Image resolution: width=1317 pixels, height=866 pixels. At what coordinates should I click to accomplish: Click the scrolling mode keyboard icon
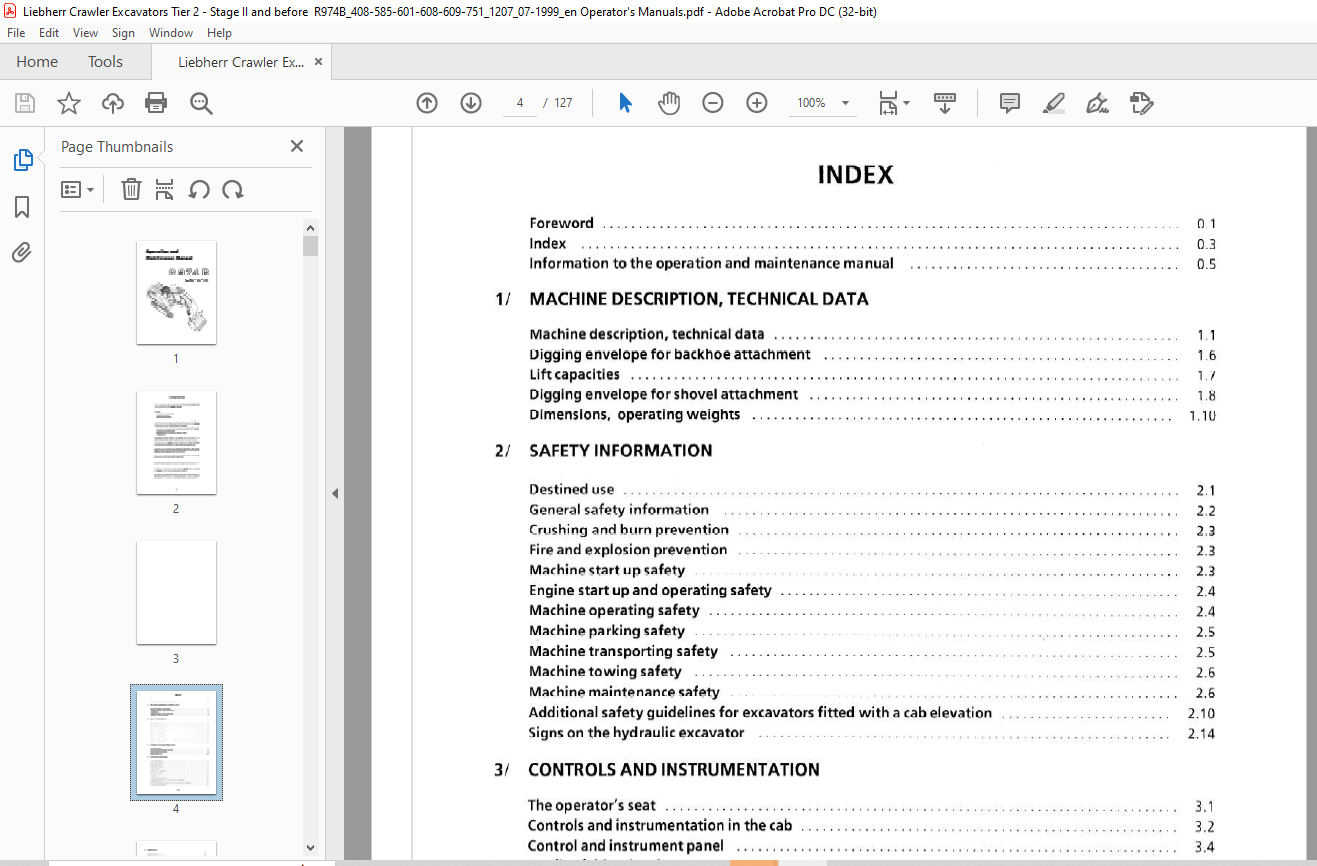945,103
